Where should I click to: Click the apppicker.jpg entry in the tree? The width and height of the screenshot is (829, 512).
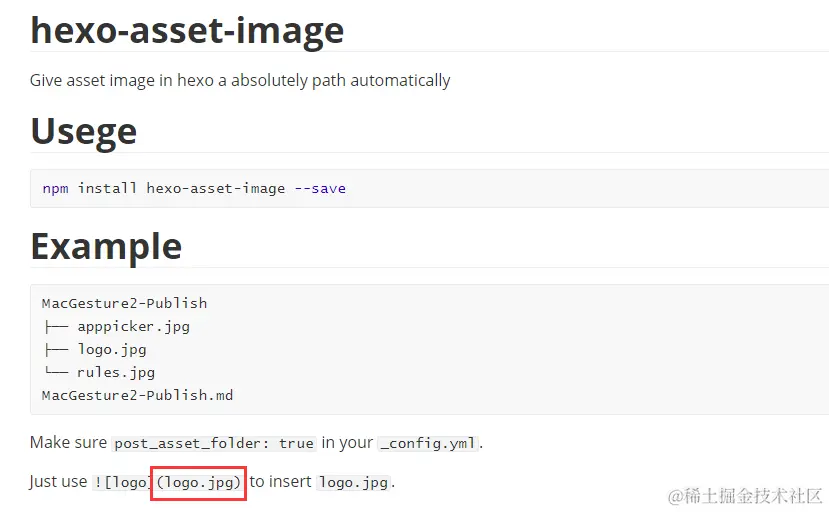(133, 326)
